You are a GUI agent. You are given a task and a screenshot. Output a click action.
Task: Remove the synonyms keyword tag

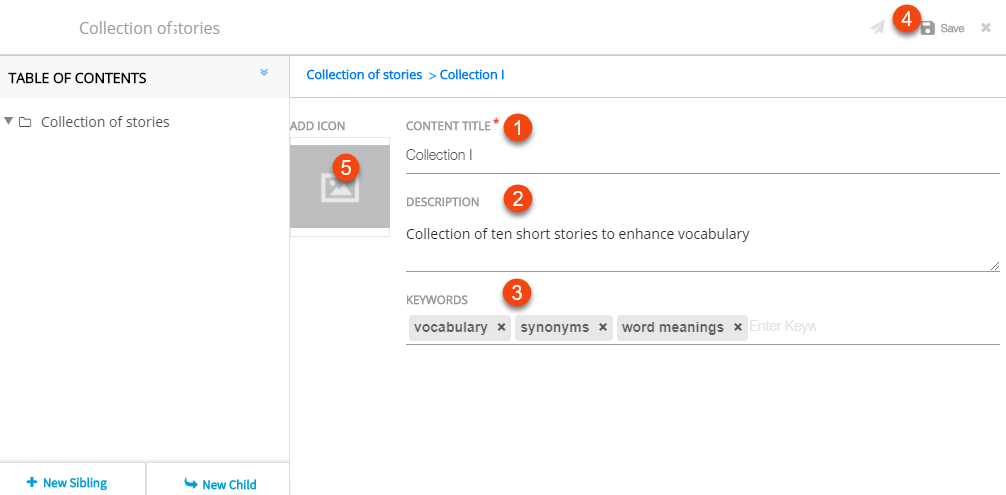[603, 328]
